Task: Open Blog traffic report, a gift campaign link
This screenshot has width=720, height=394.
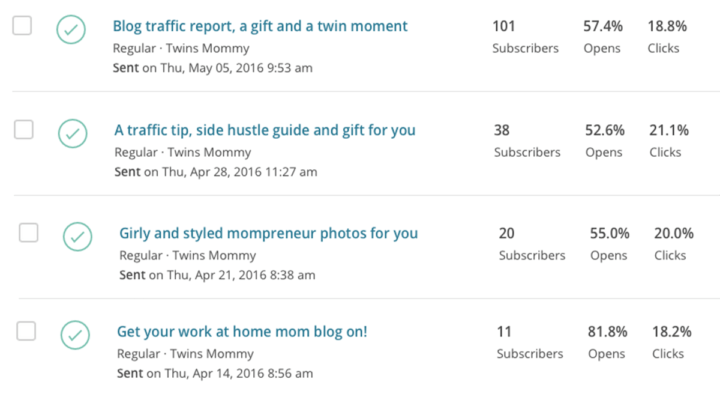Action: click(x=260, y=26)
